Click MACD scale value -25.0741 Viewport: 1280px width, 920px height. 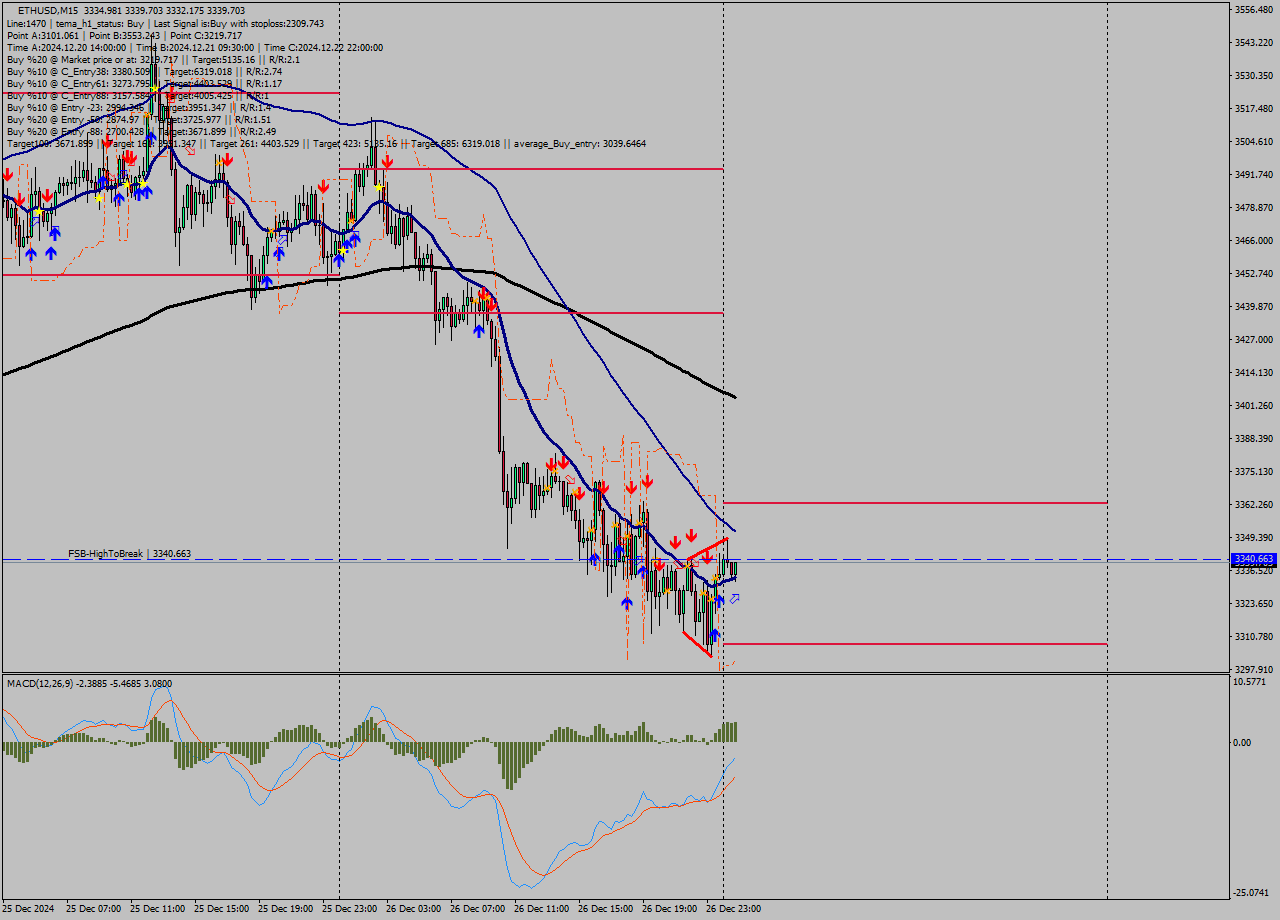pos(1252,893)
